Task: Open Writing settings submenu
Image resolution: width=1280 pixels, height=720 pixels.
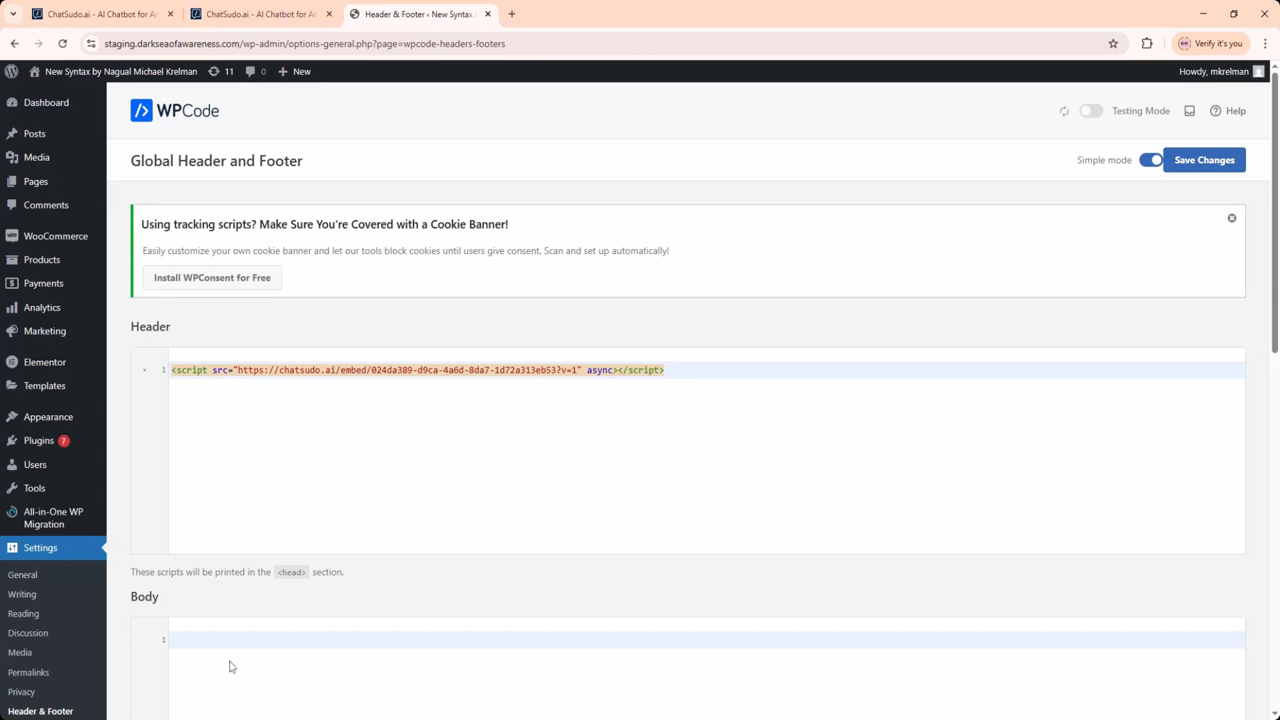Action: pyautogui.click(x=22, y=594)
